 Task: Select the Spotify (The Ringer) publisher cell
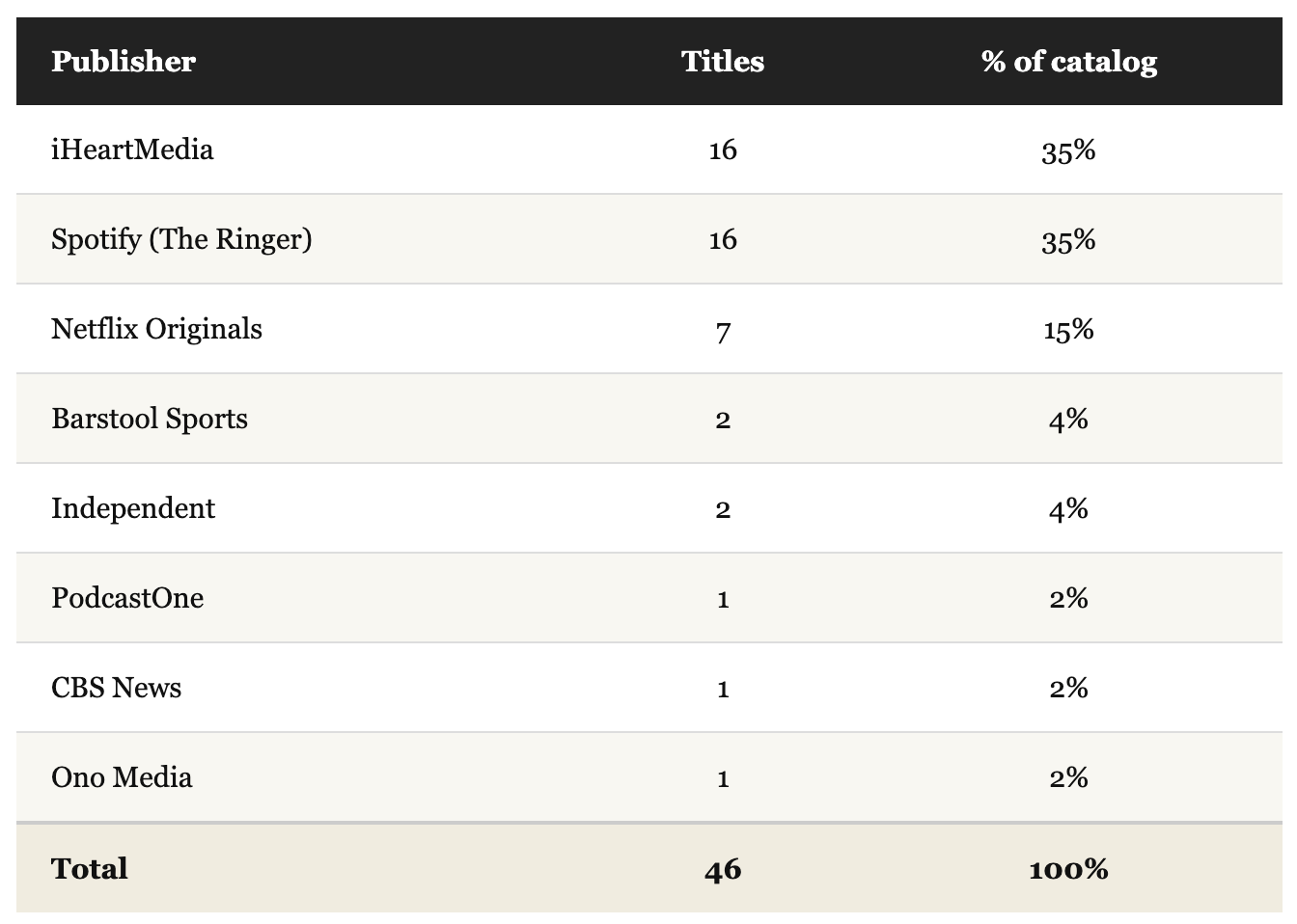(x=181, y=239)
